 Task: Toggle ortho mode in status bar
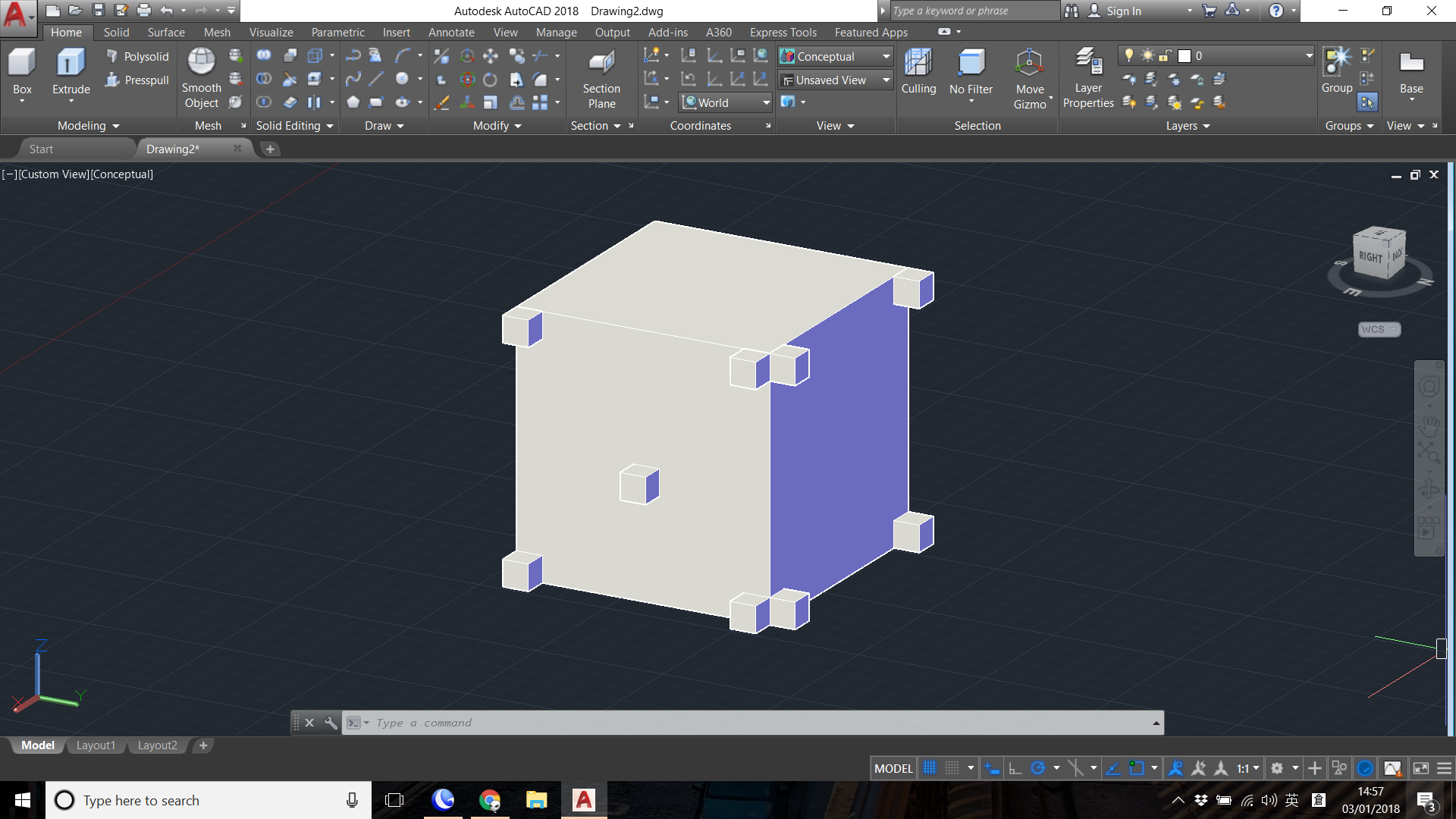point(1015,768)
